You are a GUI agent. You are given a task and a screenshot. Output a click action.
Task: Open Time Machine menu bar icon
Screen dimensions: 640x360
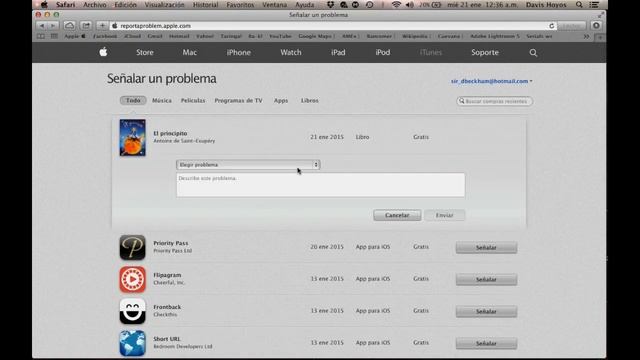coord(369,5)
